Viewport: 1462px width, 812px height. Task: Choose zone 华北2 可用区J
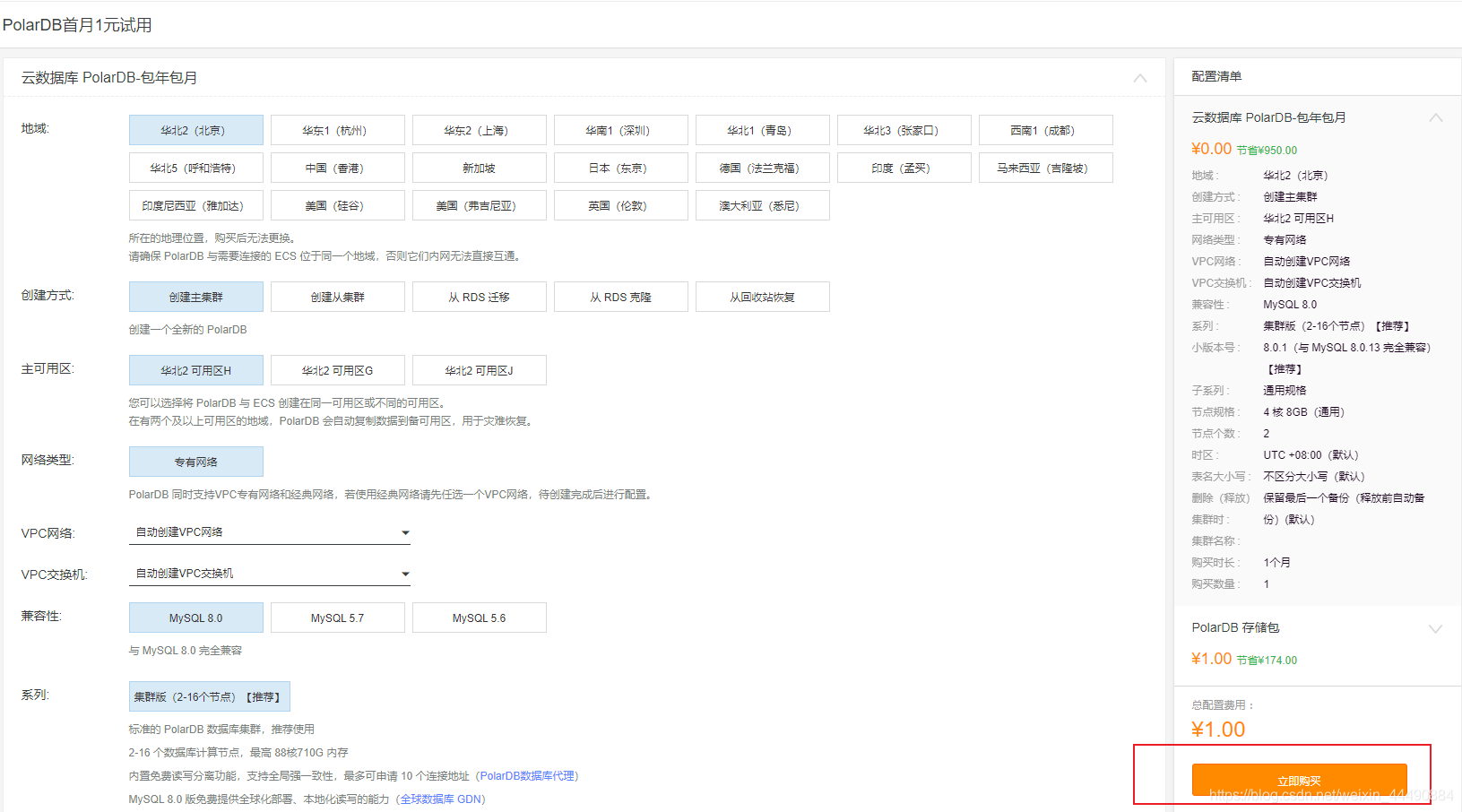(x=479, y=370)
